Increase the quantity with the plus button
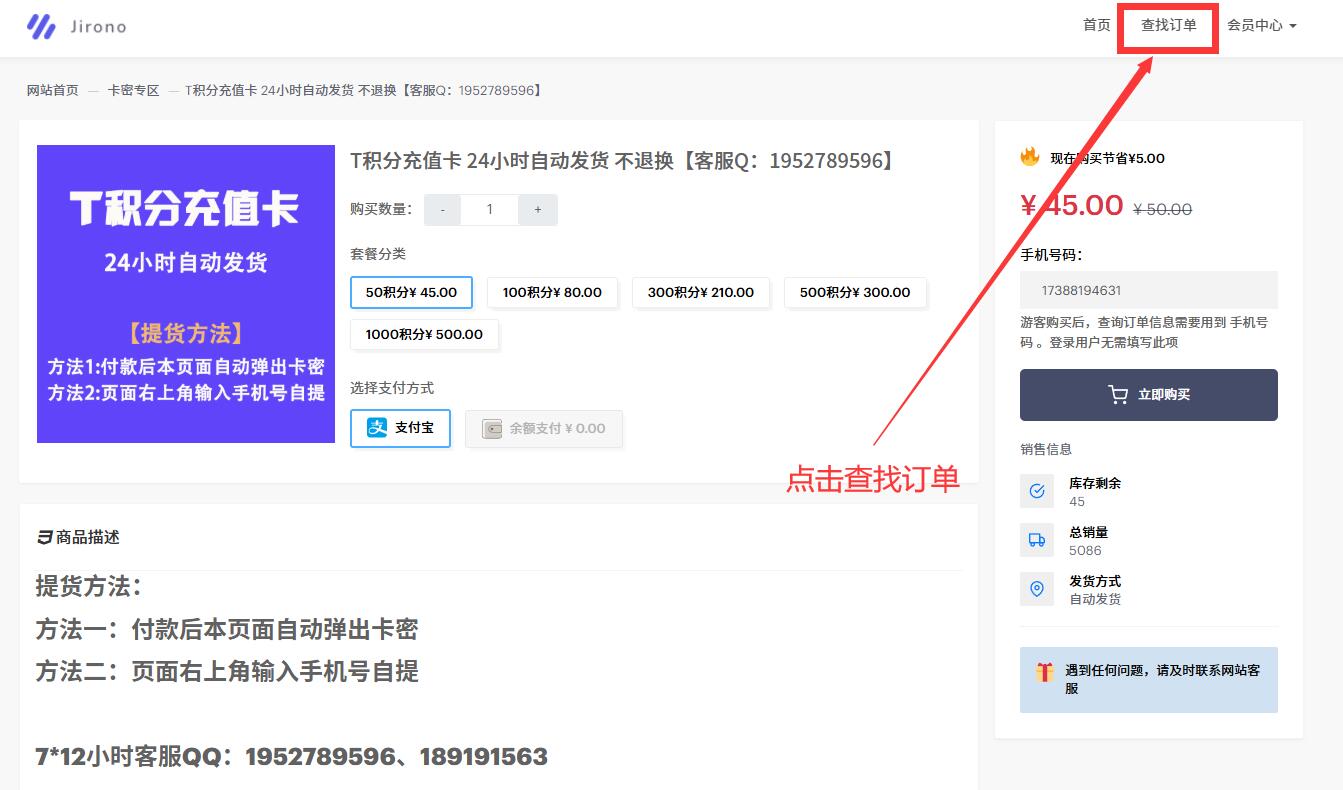 538,210
